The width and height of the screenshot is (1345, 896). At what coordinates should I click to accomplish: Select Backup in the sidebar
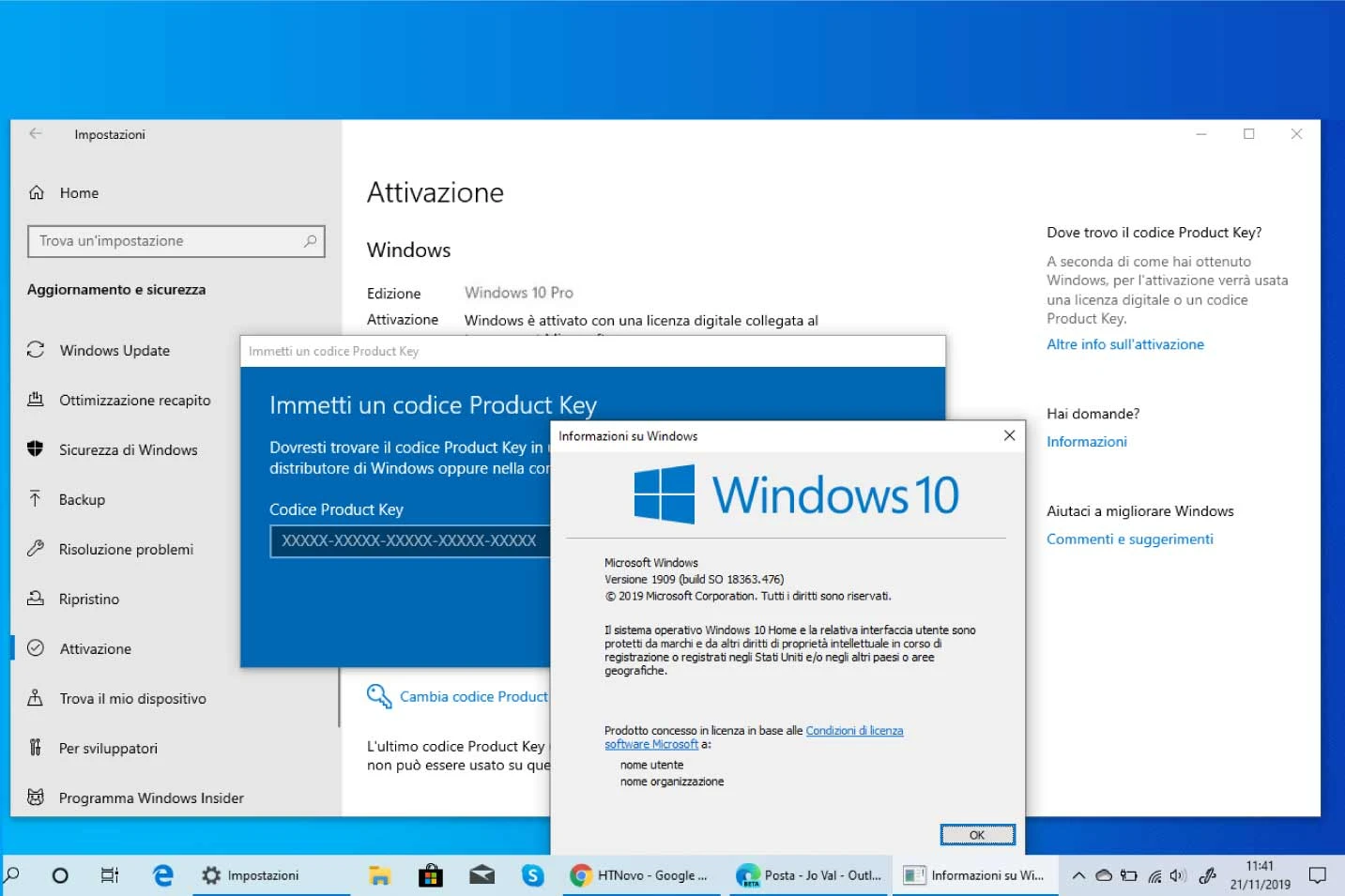pyautogui.click(x=82, y=499)
